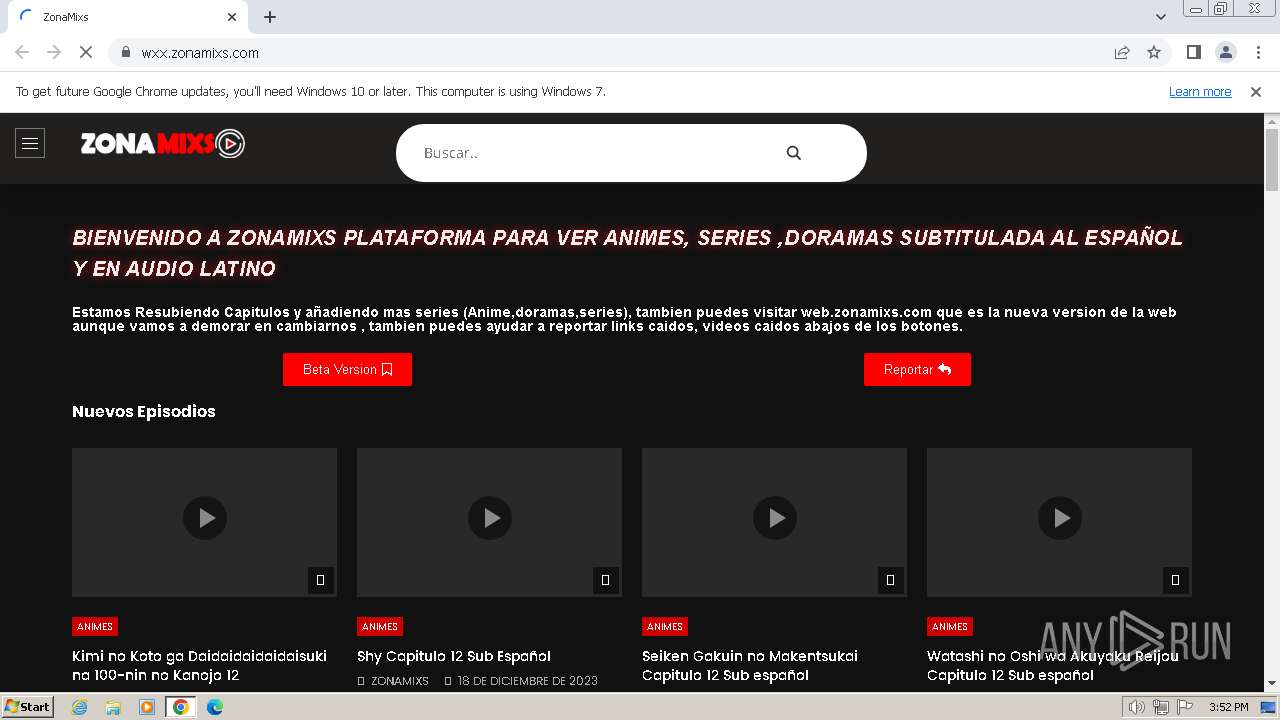Click Learn more link in Chrome update bar

pyautogui.click(x=1200, y=91)
